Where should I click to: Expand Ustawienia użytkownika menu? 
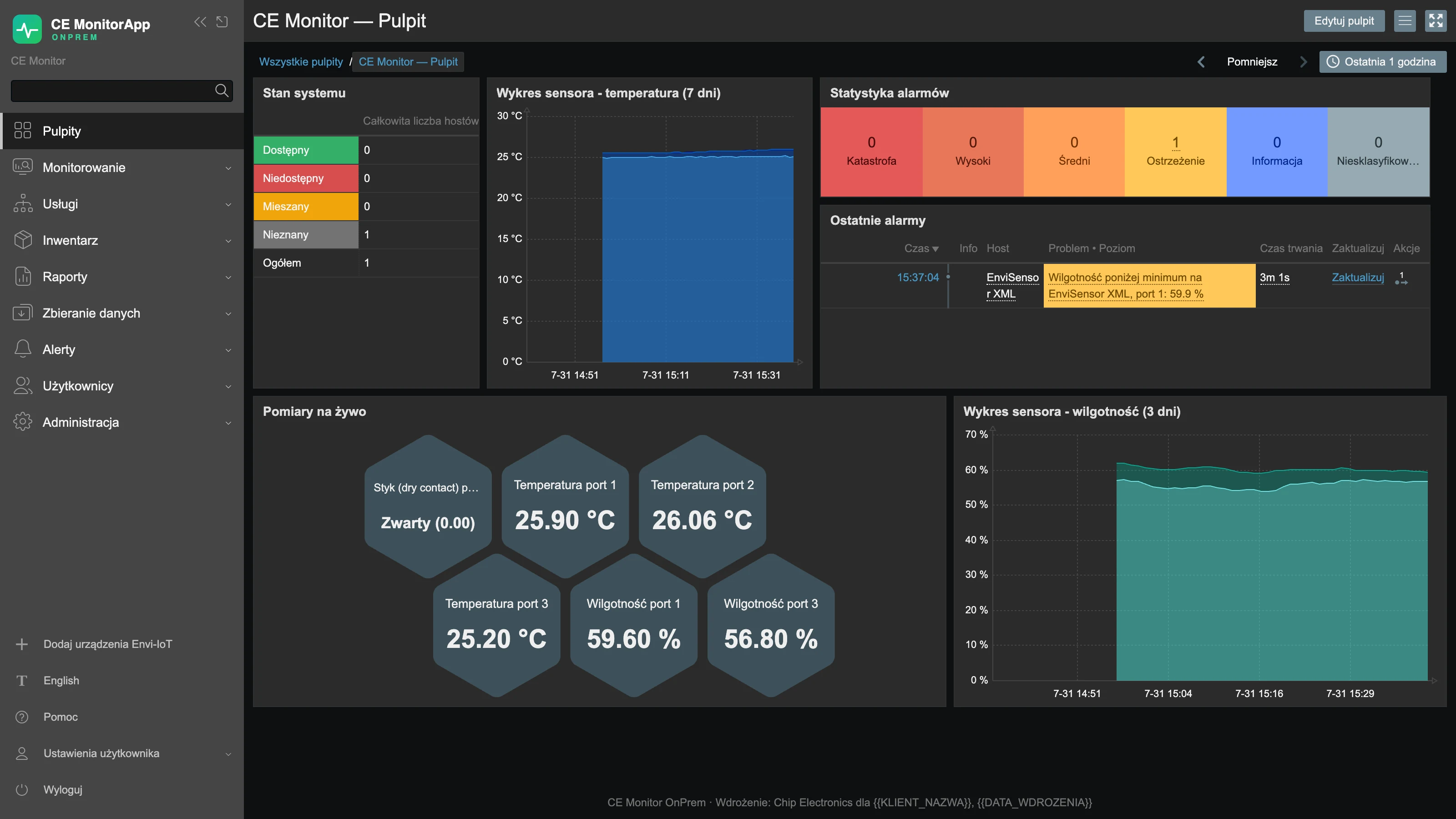122,753
